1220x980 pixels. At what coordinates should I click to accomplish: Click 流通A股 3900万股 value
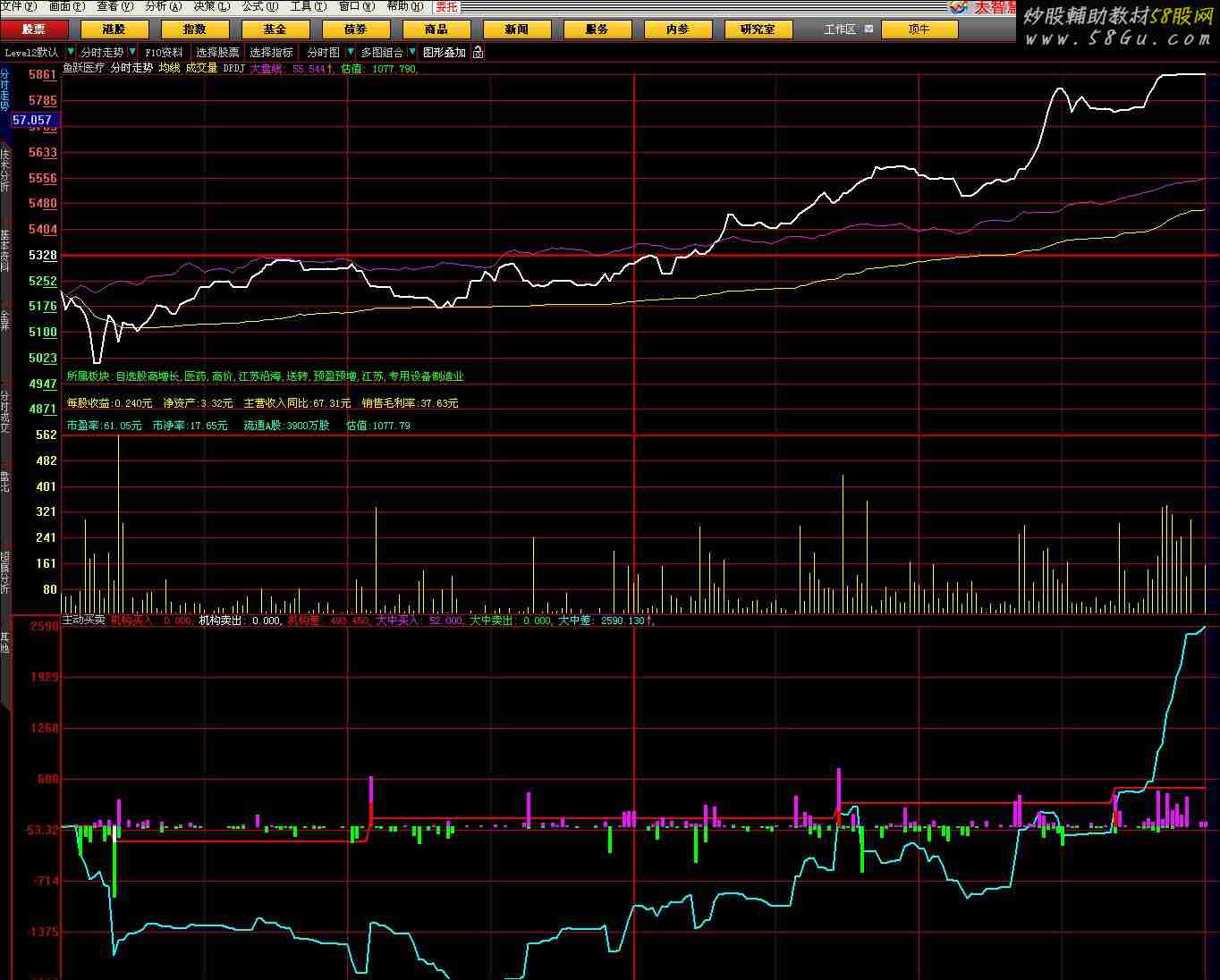[286, 426]
